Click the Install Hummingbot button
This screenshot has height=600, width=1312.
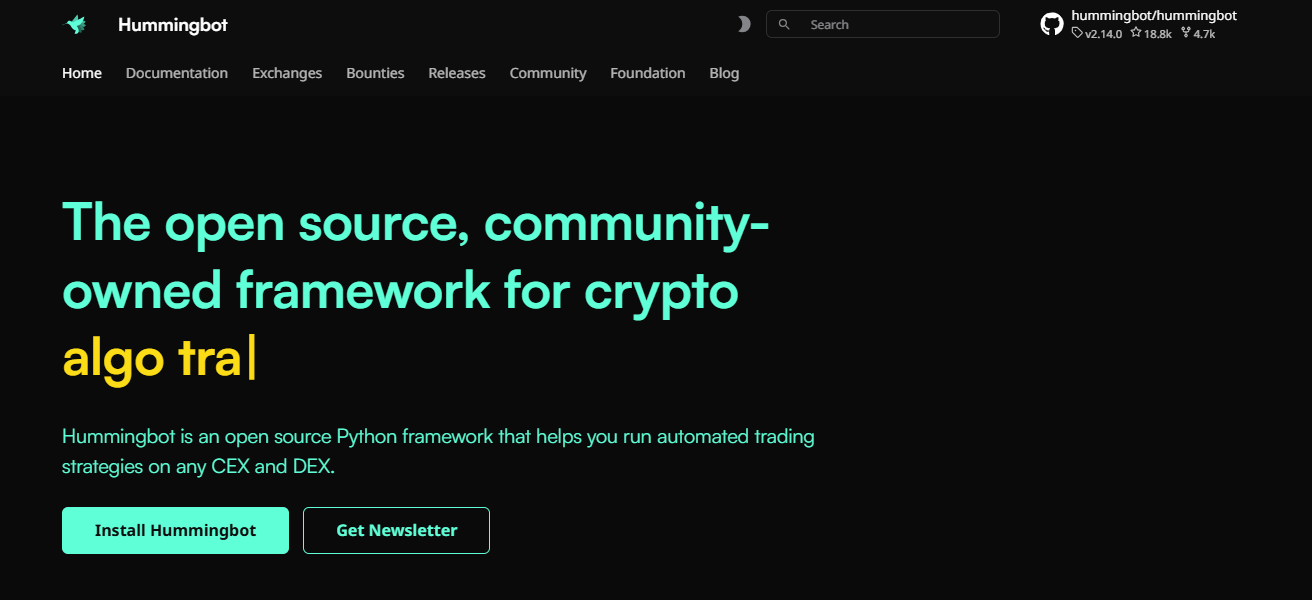(175, 530)
